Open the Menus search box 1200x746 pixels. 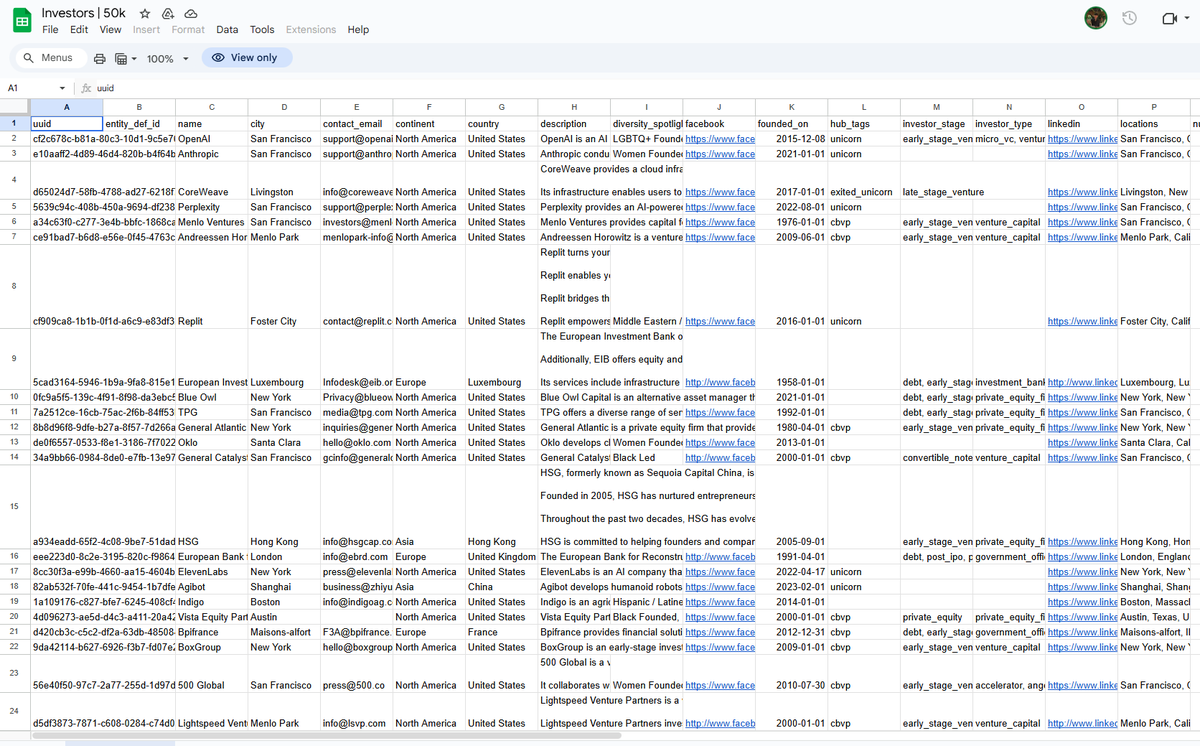pos(48,58)
